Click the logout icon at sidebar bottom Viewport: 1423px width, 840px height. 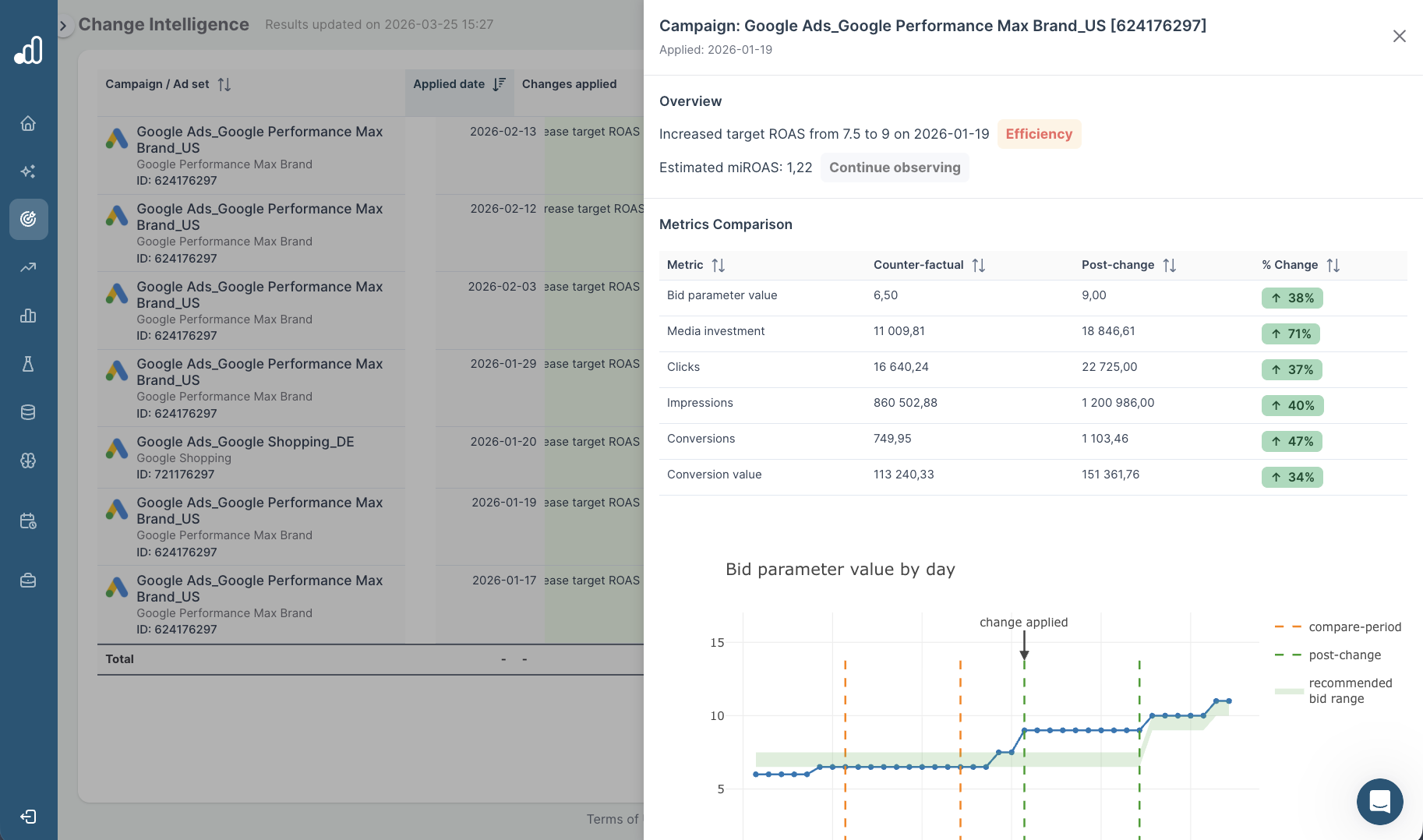pos(28,816)
